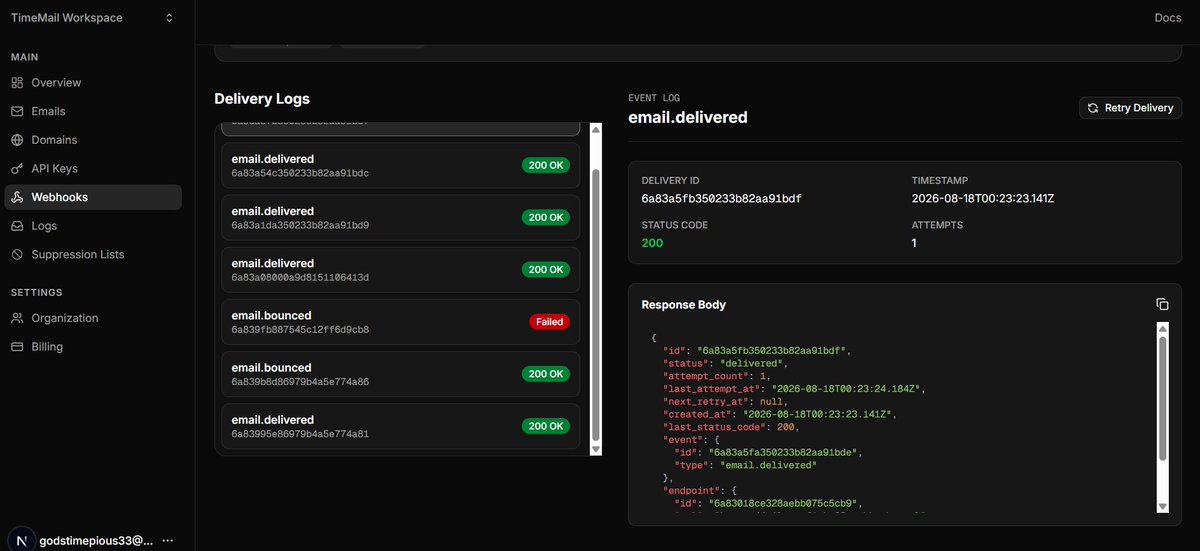
Task: Click the delivery ID value 6a83a5fb350233b82aa91bdf
Action: [721, 198]
